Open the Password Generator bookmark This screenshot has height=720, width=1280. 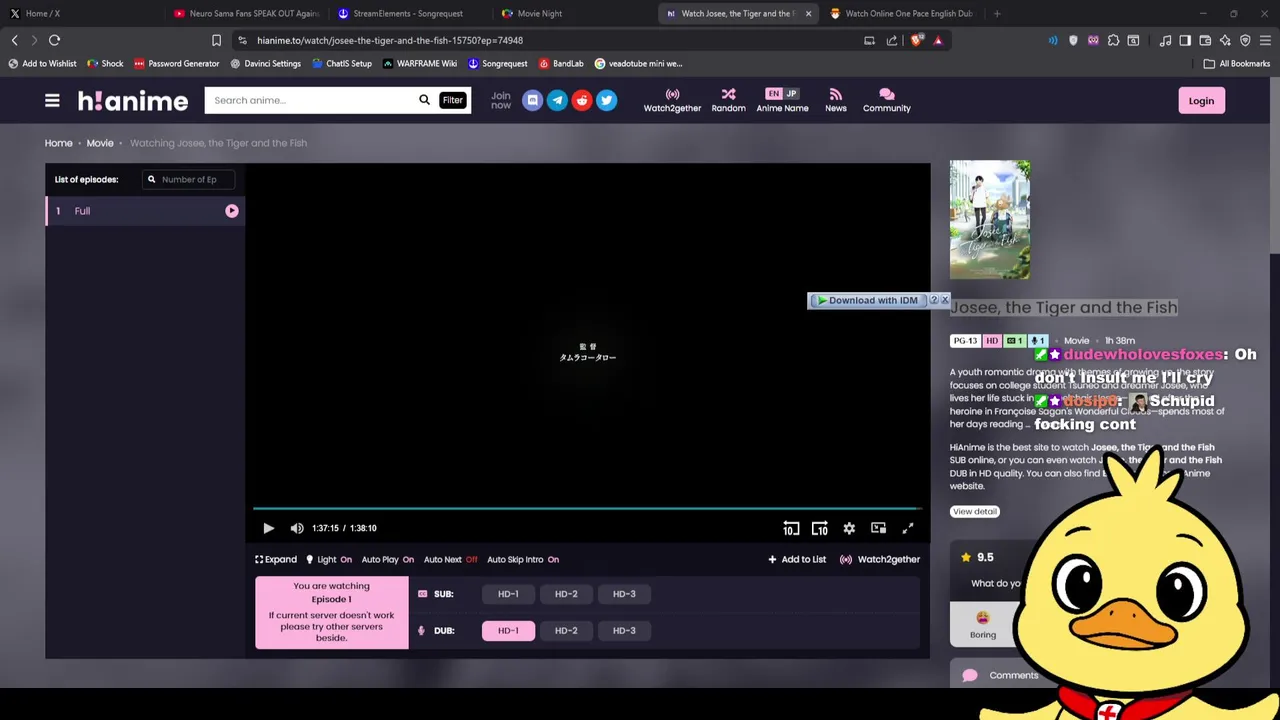176,63
